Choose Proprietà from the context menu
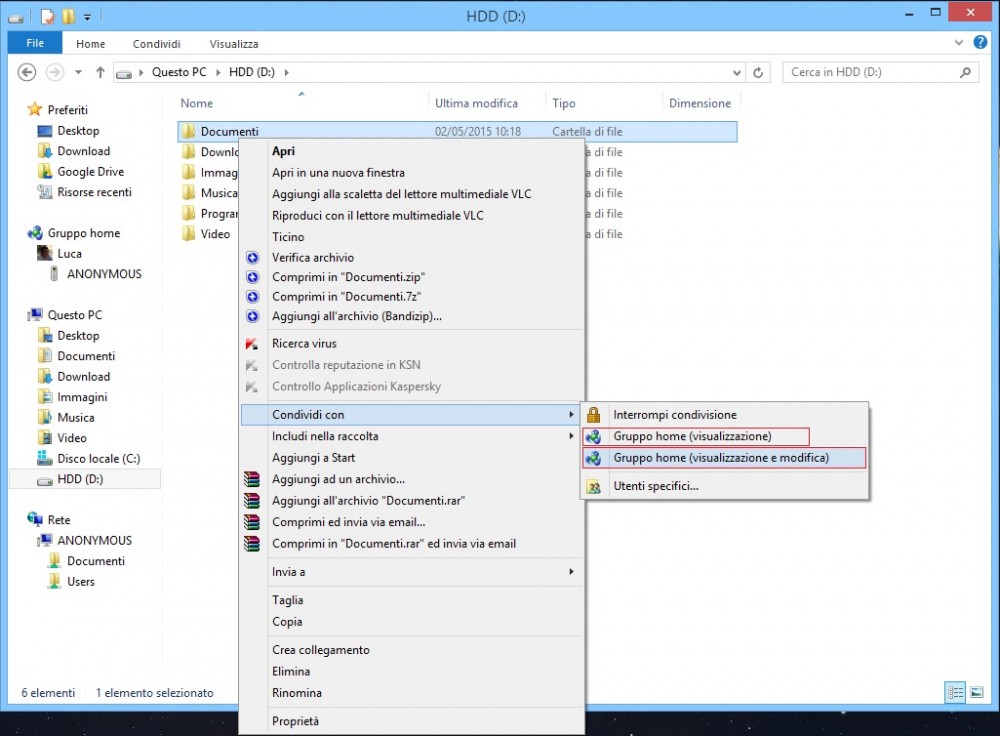Image resolution: width=1000 pixels, height=736 pixels. click(295, 721)
